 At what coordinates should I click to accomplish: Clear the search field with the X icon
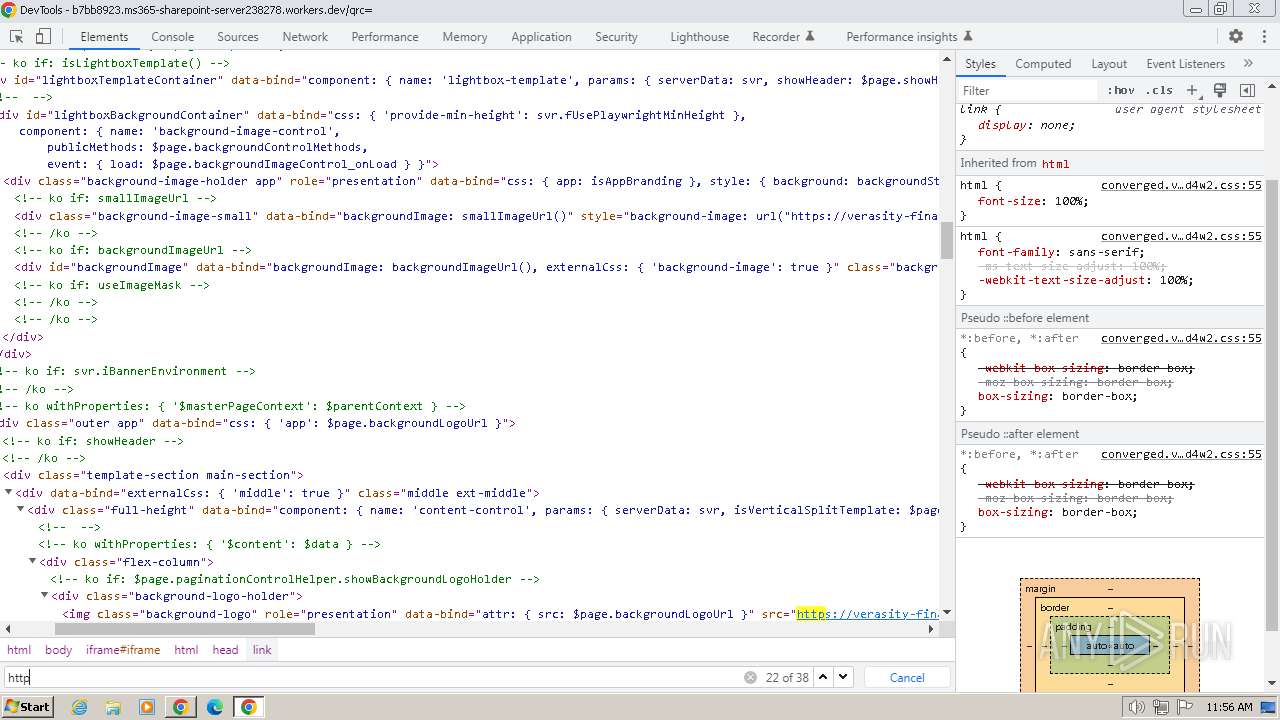[x=750, y=677]
